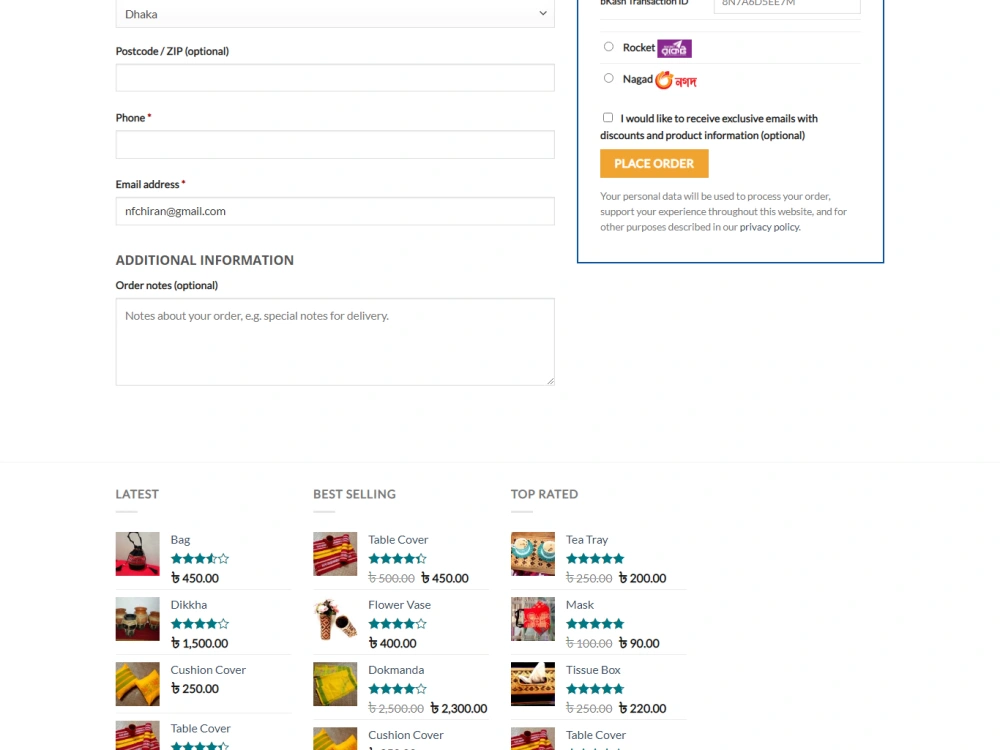
Task: Click the LATEST section heading
Action: [137, 494]
